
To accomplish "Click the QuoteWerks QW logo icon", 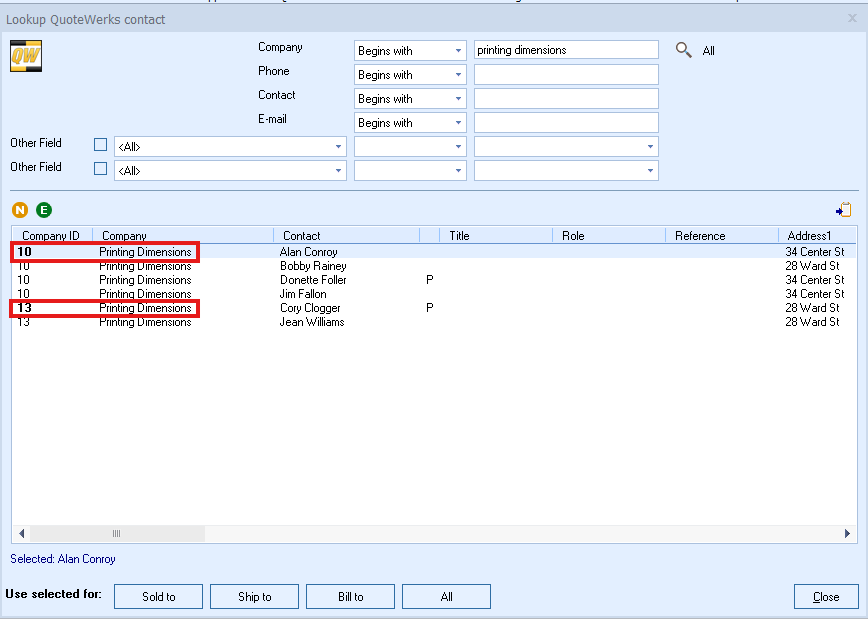I will (x=26, y=56).
